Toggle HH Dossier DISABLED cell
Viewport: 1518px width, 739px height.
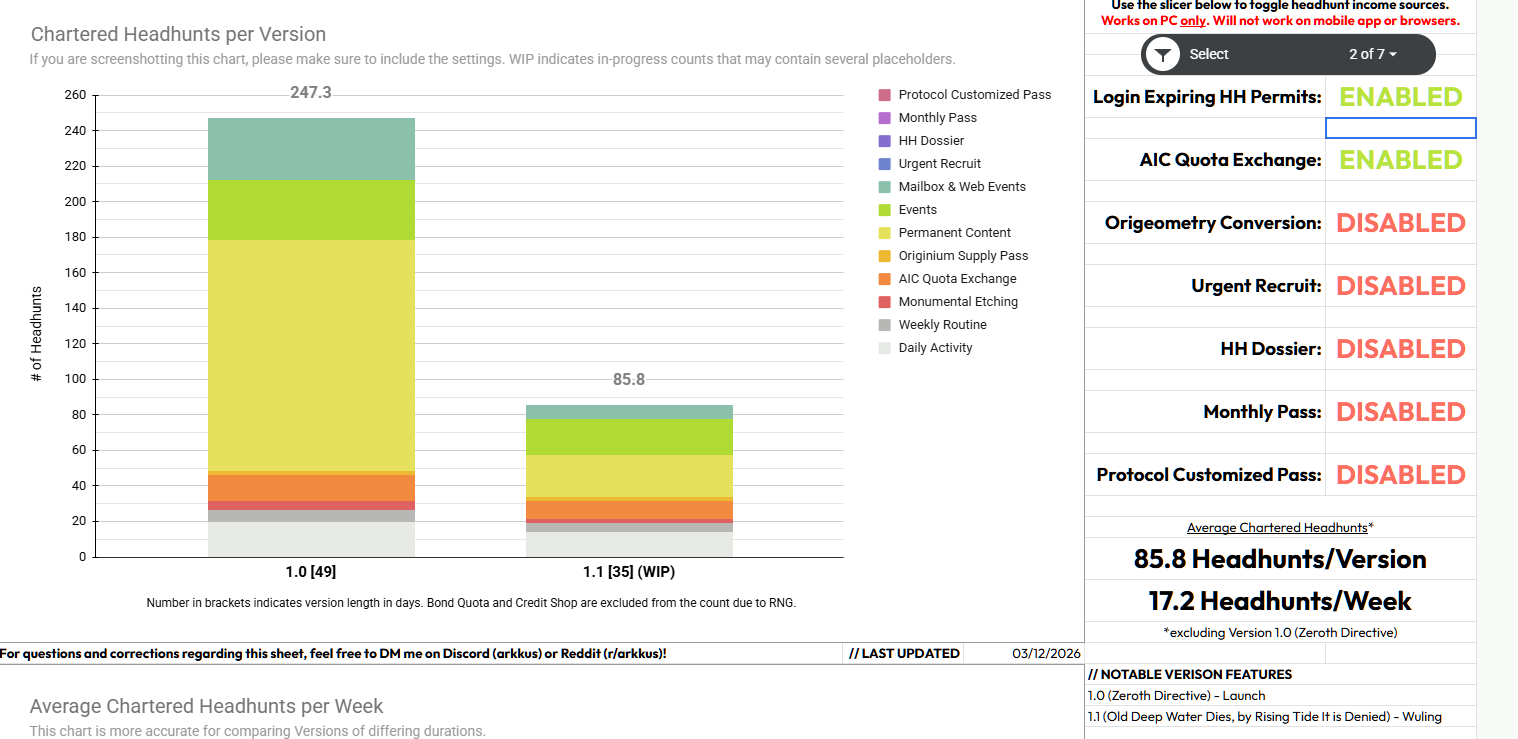tap(1400, 349)
